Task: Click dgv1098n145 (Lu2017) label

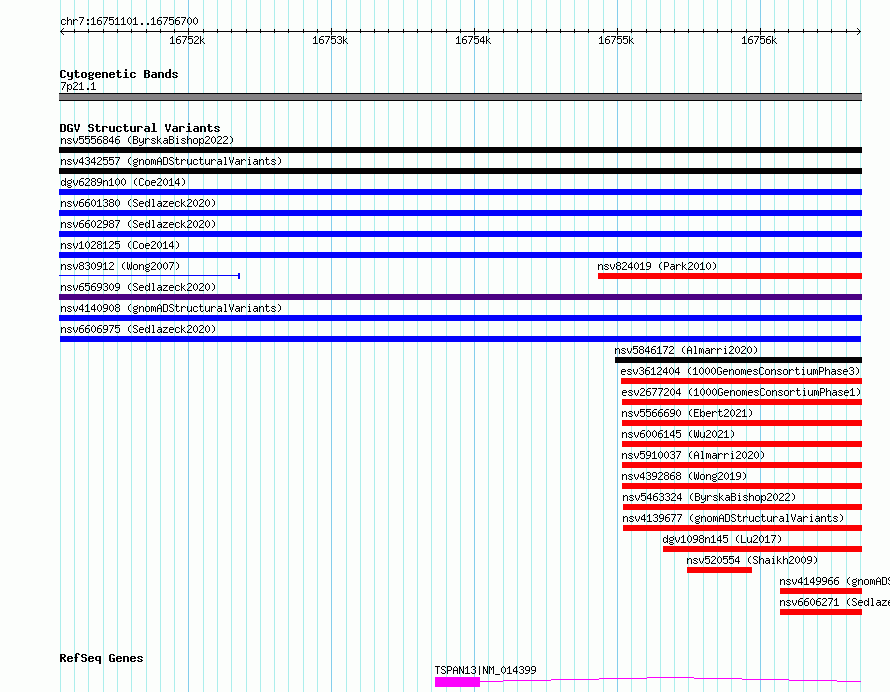Action: point(722,539)
